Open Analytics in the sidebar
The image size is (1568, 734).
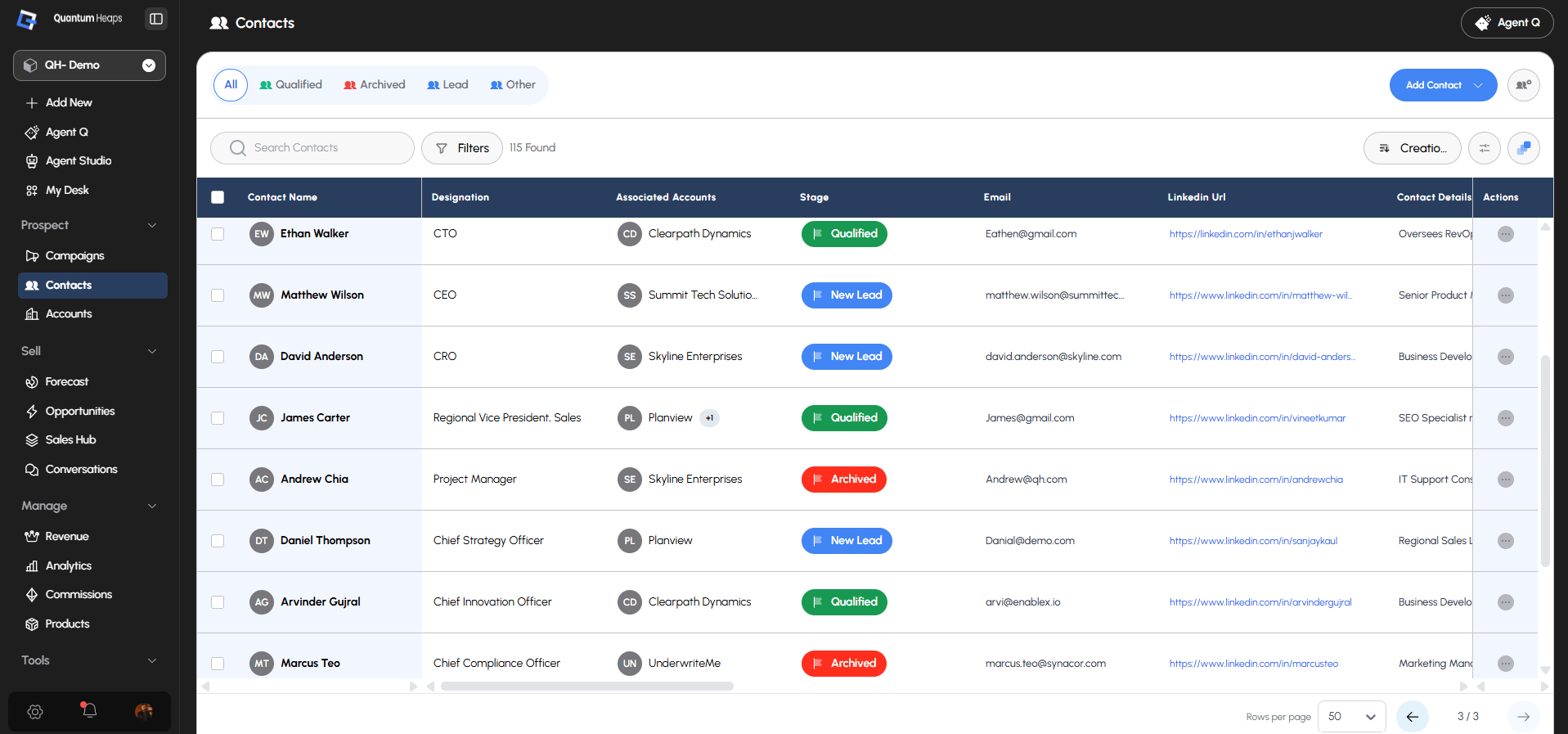click(69, 566)
